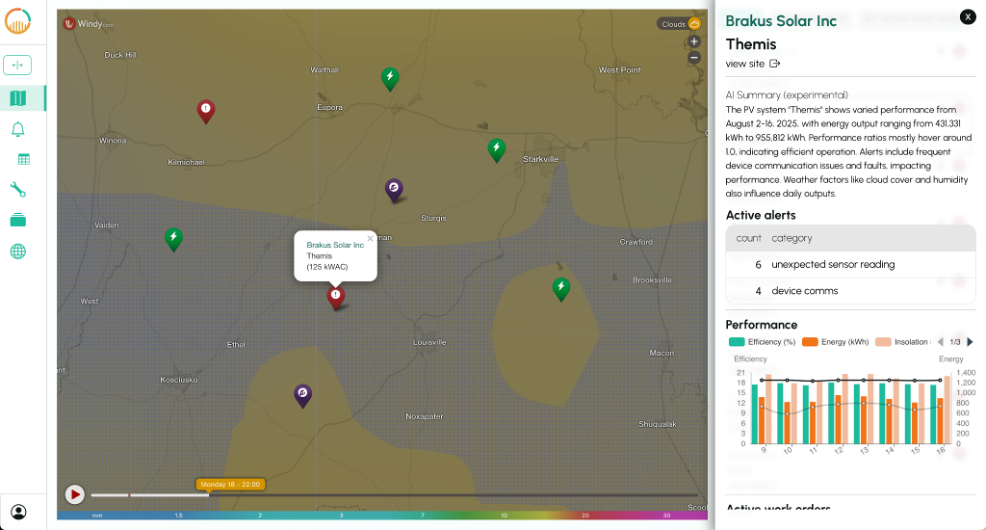The width and height of the screenshot is (986, 530).
Task: Toggle Insolation series in chart legend
Action: [x=903, y=342]
